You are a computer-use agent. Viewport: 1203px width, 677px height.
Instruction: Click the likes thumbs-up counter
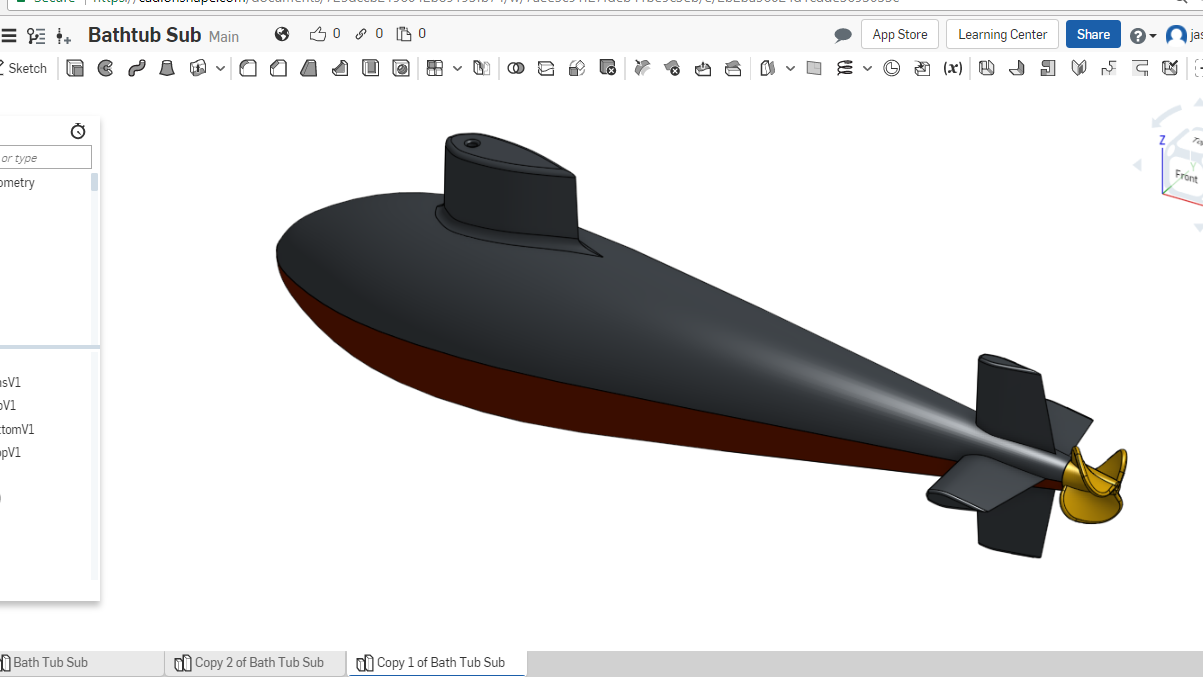[325, 34]
